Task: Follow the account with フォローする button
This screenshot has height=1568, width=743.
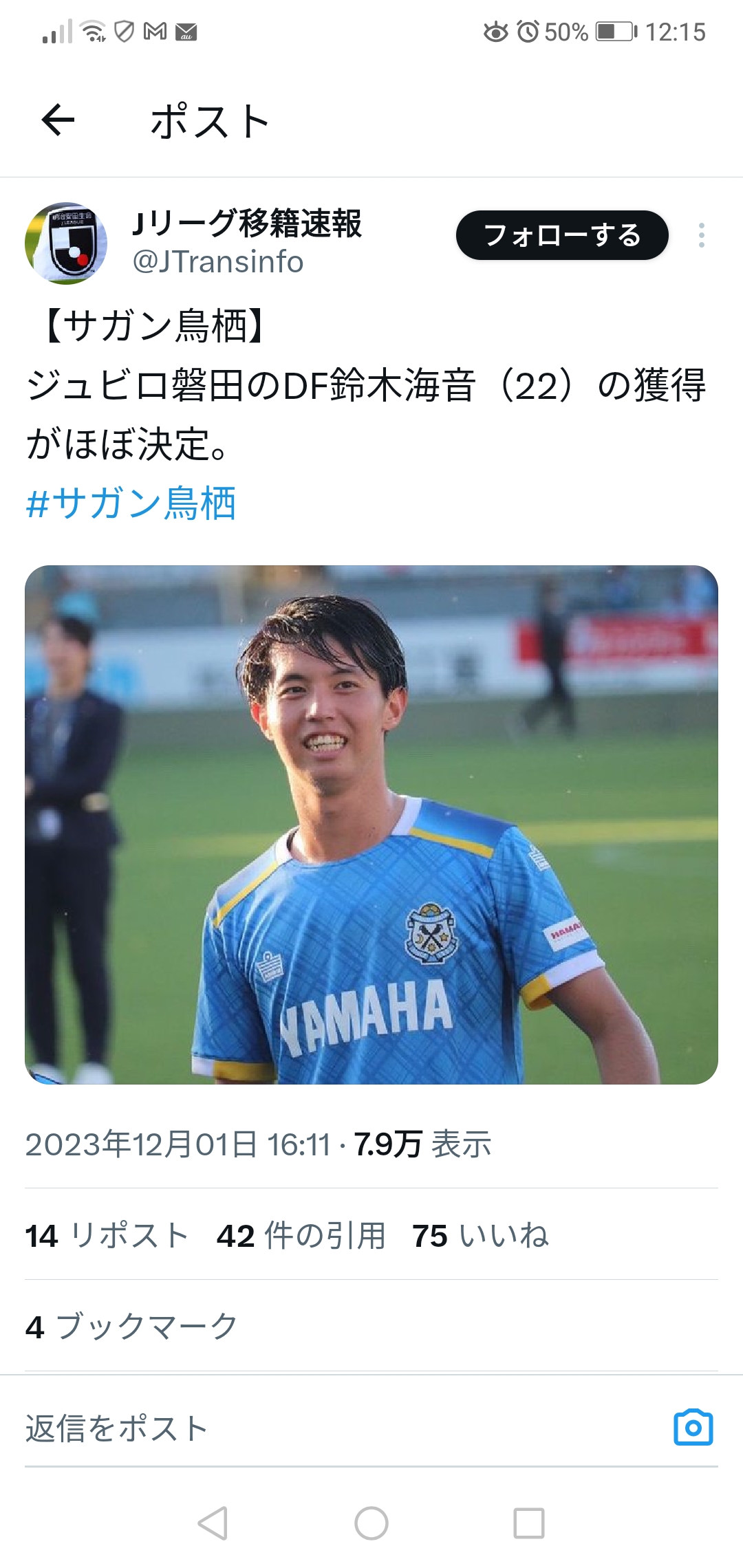Action: 562,235
